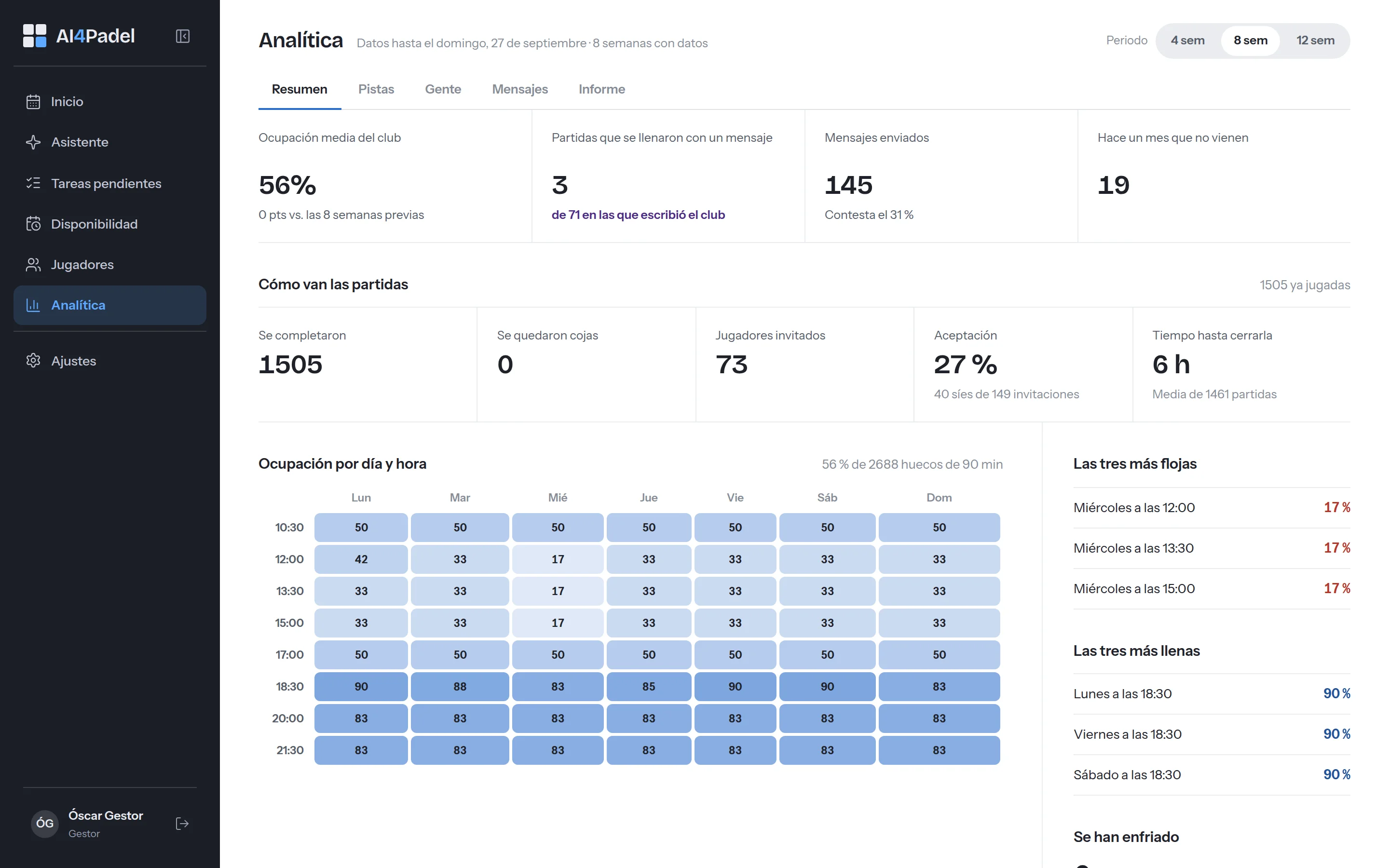The height and width of the screenshot is (868, 1389).
Task: Click the Lunes 18:30 heatmap cell showing 90
Action: coord(361,687)
